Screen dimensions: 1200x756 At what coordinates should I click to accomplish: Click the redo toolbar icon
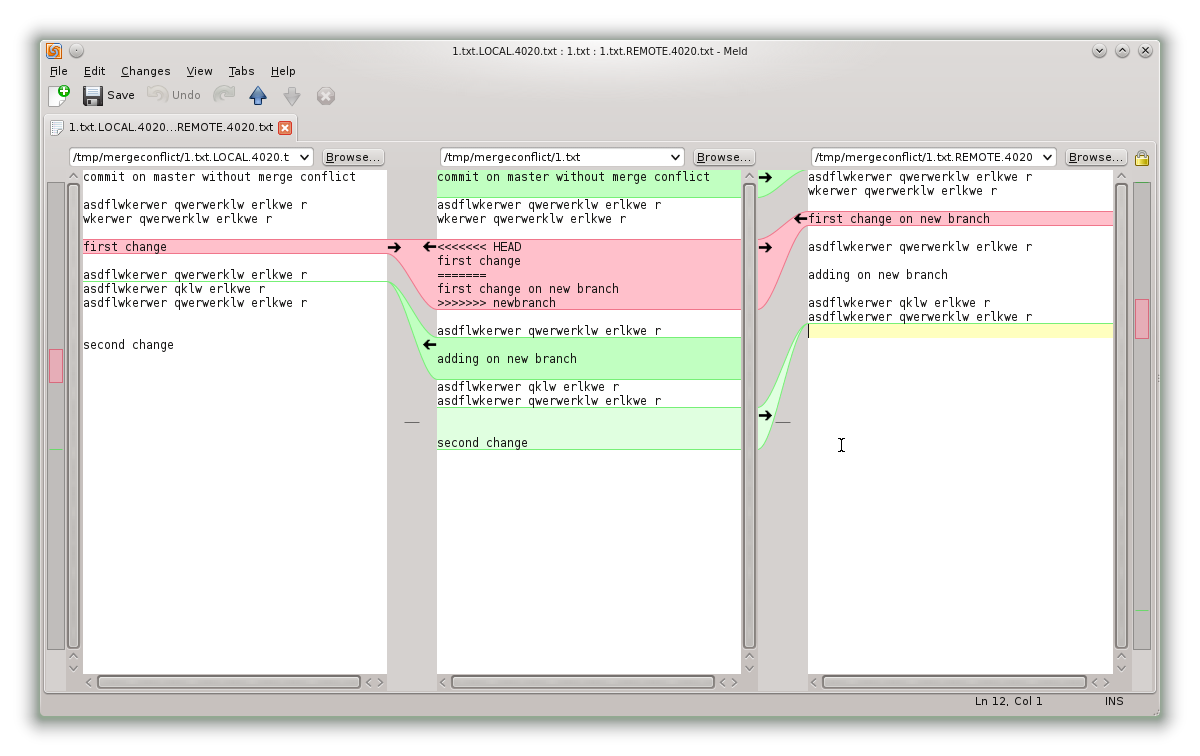click(223, 95)
